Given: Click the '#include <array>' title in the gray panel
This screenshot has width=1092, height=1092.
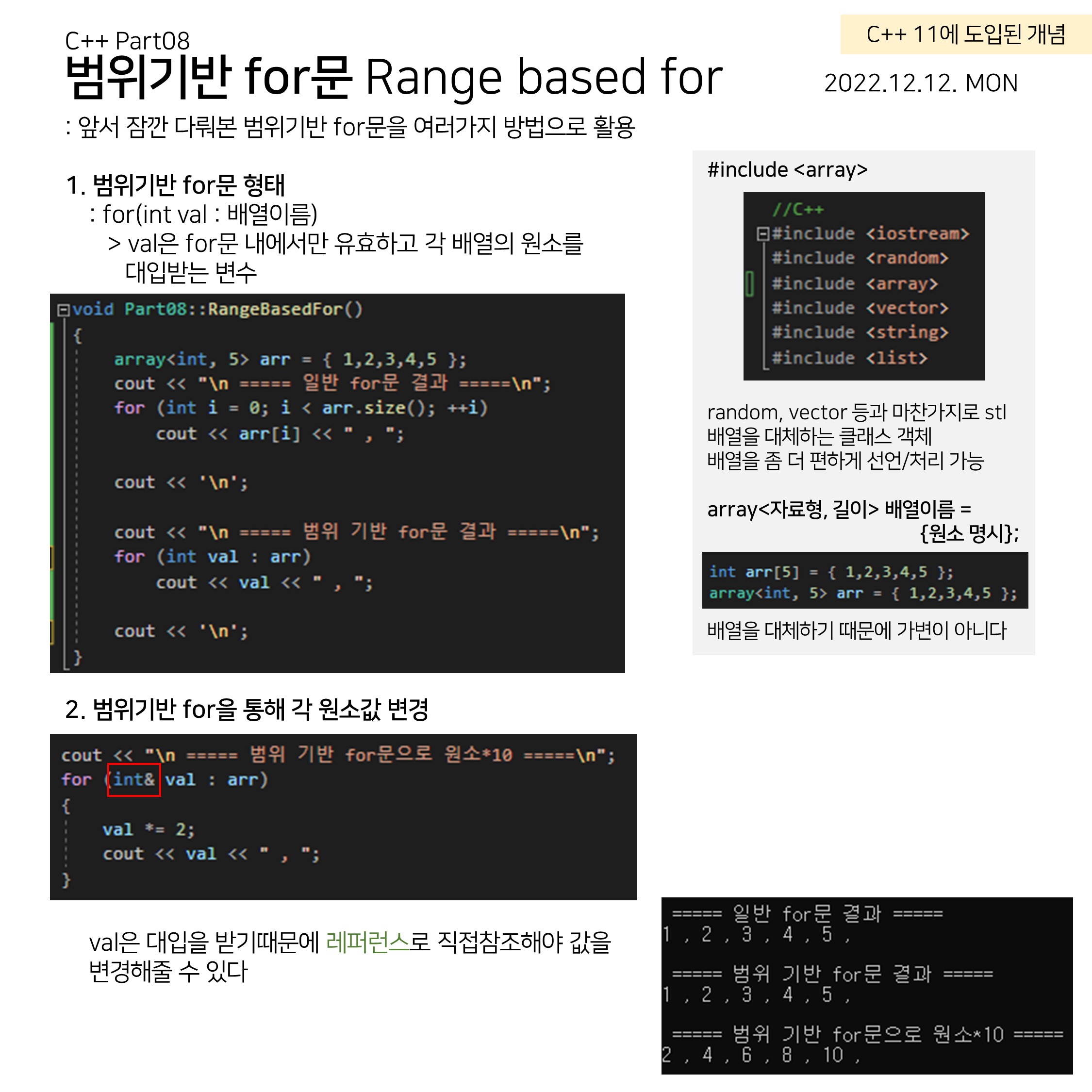Looking at the screenshot, I should [787, 169].
